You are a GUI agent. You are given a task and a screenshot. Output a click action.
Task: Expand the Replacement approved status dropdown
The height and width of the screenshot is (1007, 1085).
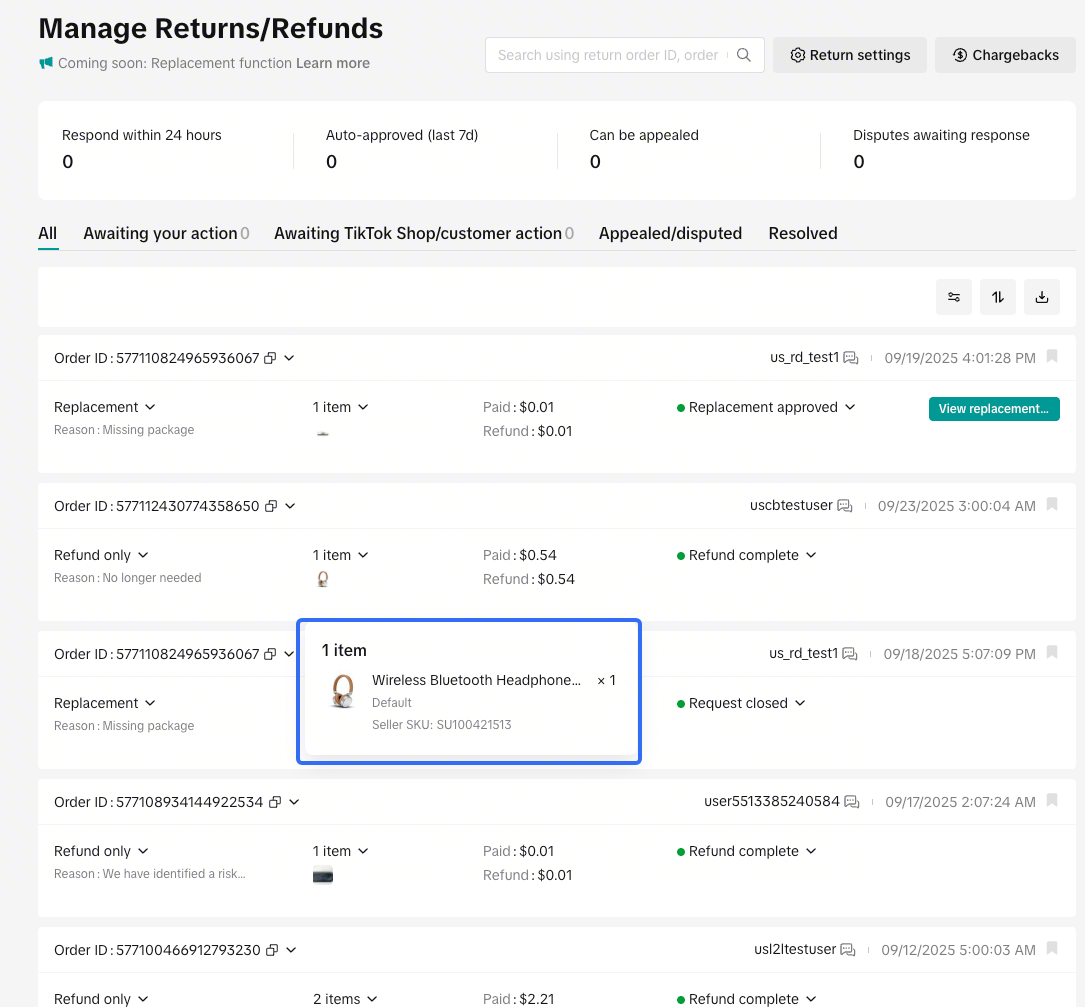click(850, 407)
